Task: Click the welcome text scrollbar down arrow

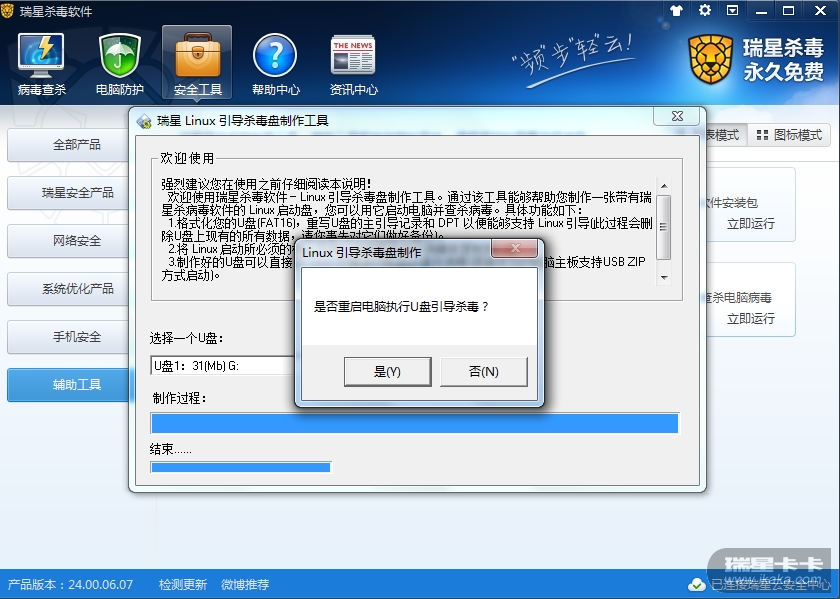Action: coord(664,278)
